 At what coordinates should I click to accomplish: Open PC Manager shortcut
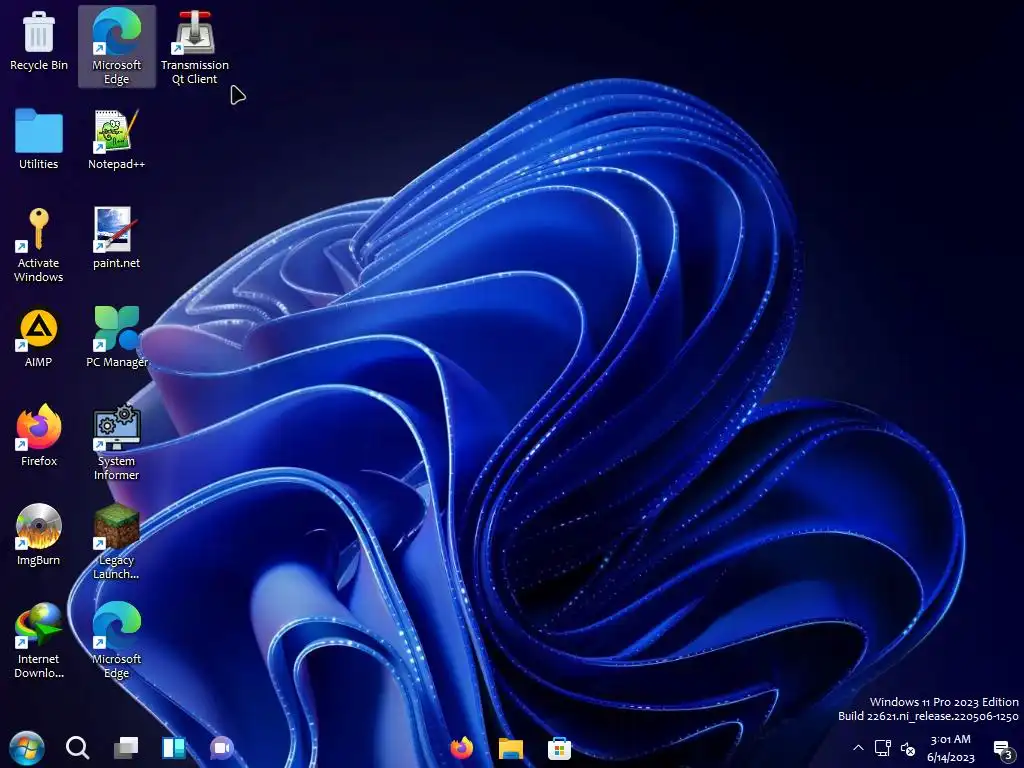click(117, 337)
